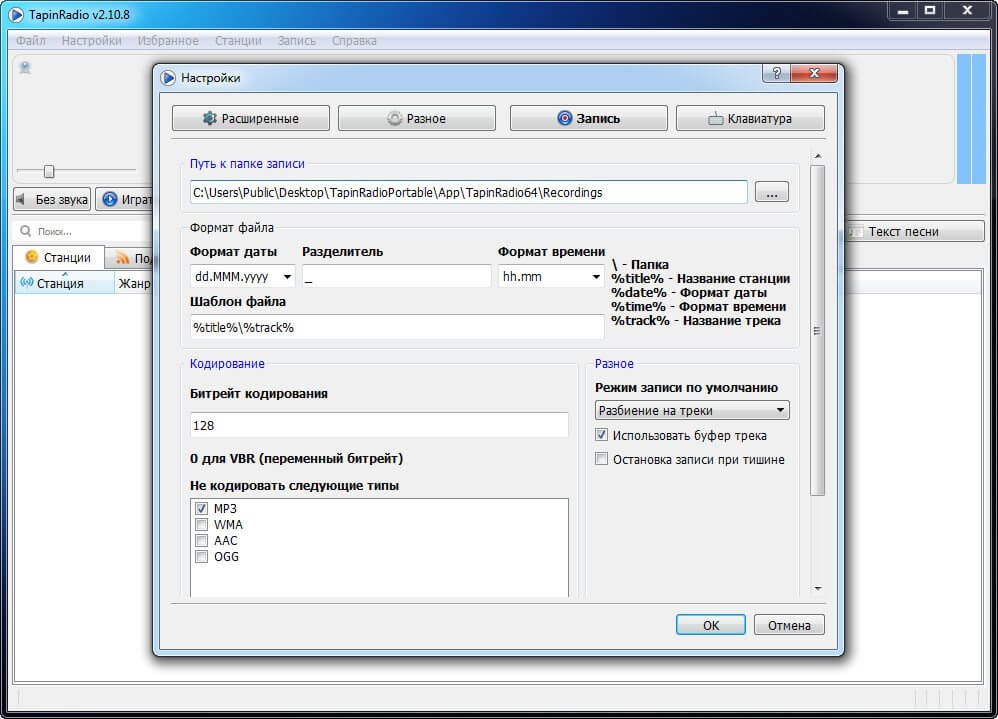Click the orange RSS feed tab icon
Image resolution: width=998 pixels, height=719 pixels.
[x=123, y=258]
